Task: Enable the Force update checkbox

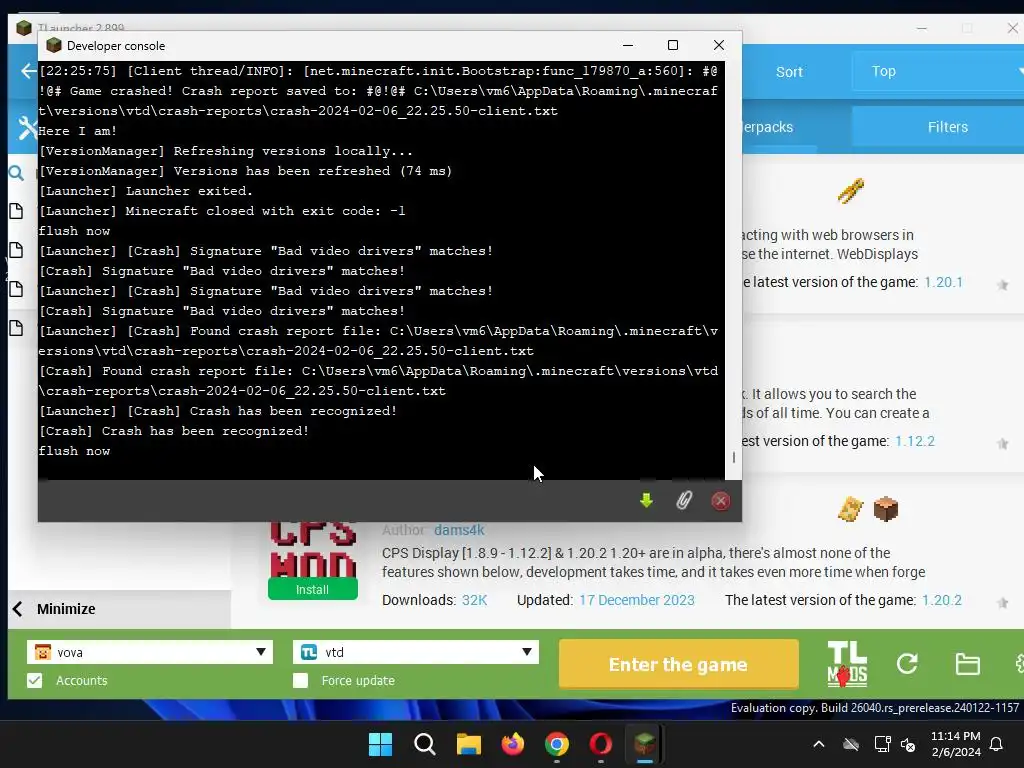Action: point(300,680)
